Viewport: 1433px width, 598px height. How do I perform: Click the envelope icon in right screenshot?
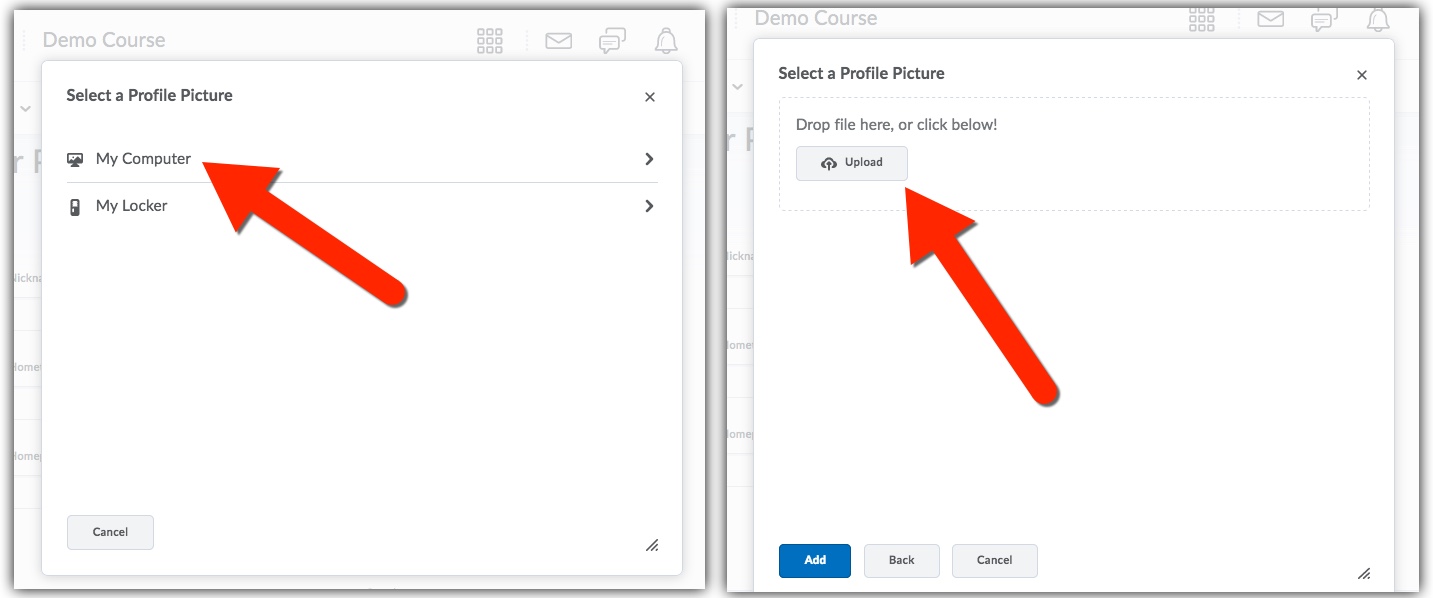pos(1270,19)
